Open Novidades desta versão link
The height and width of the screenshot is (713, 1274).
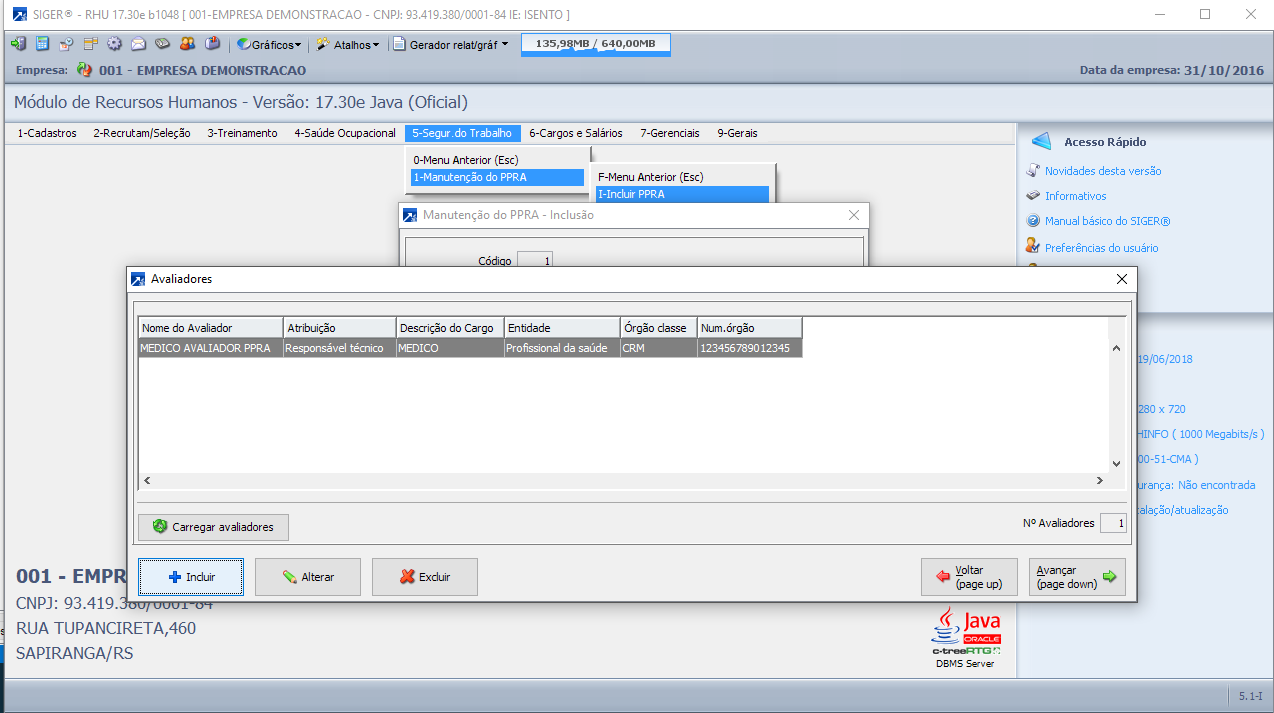click(x=1103, y=171)
